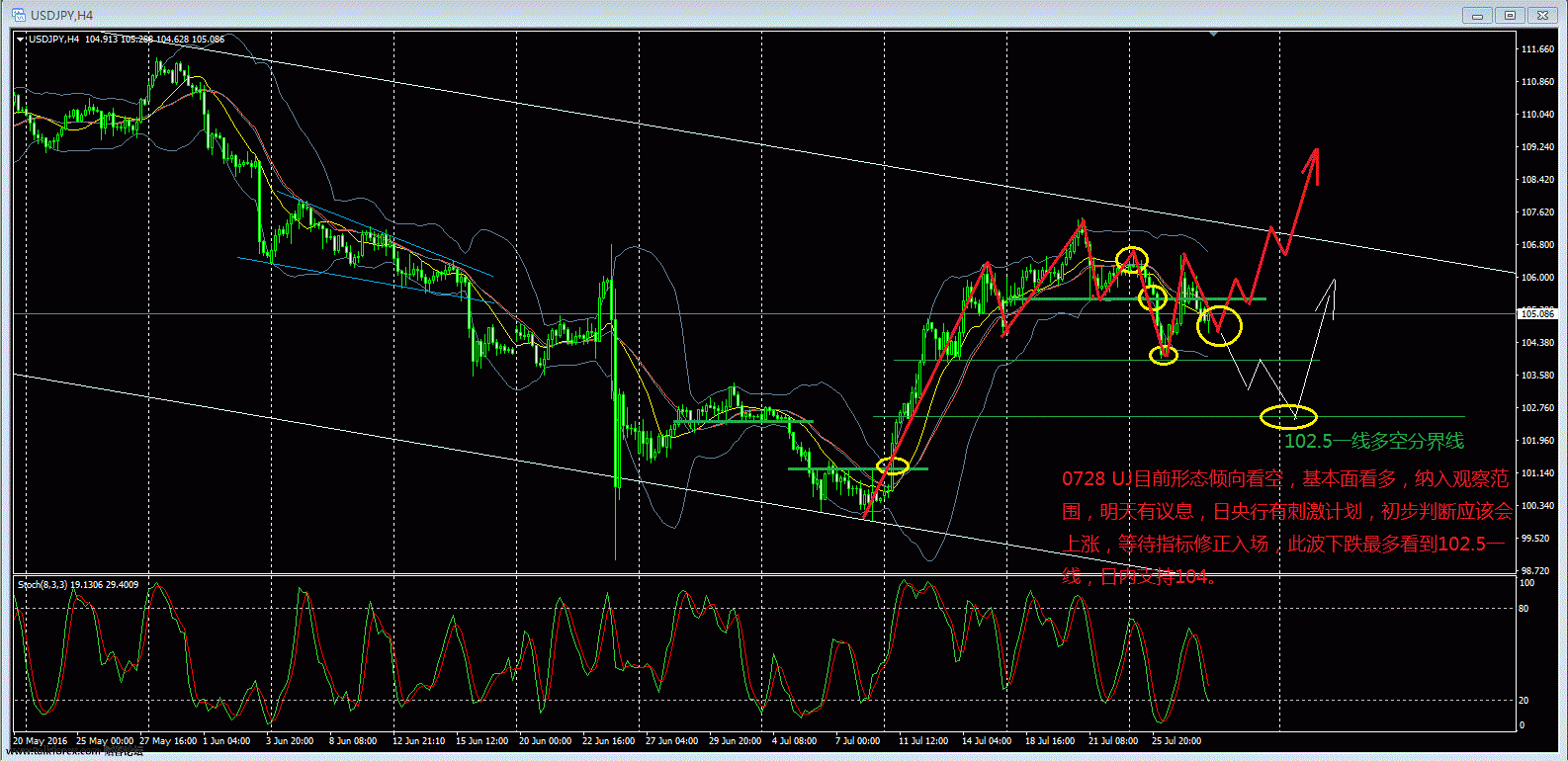The height and width of the screenshot is (761, 1568).
Task: Click the stochastic scale value 80
Action: pyautogui.click(x=1524, y=609)
